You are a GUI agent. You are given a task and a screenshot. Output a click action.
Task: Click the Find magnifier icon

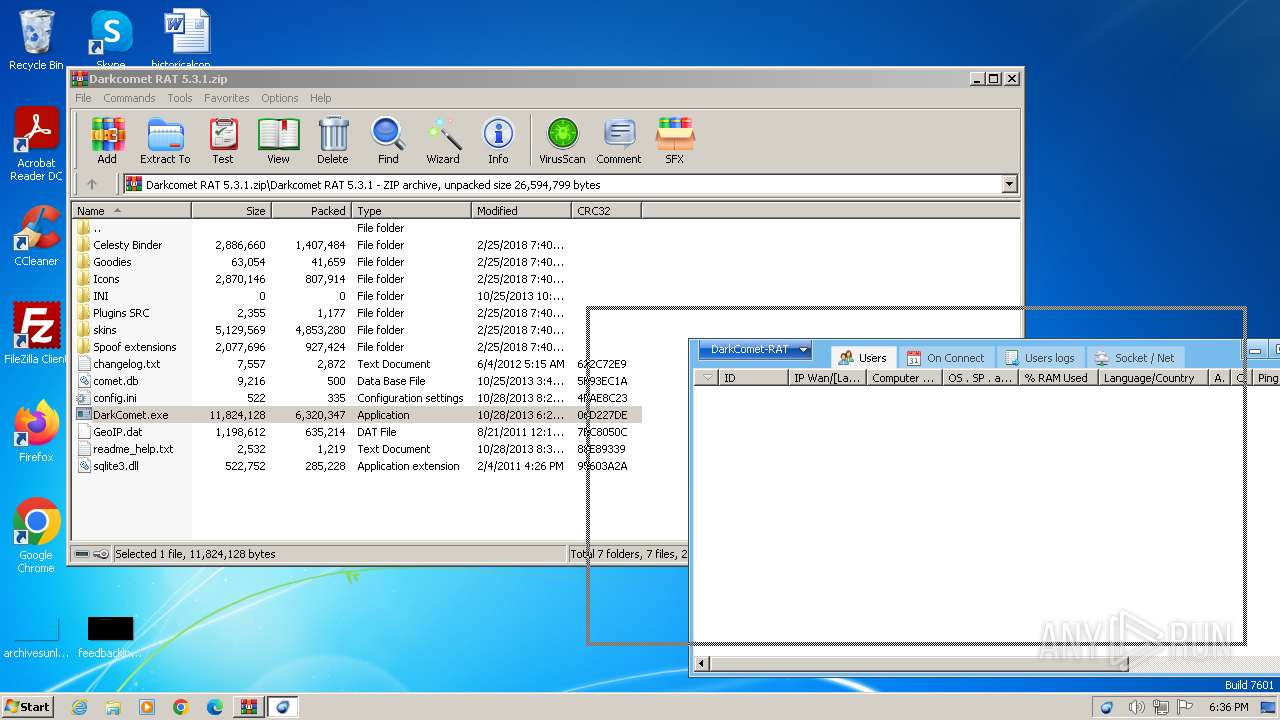pos(388,141)
